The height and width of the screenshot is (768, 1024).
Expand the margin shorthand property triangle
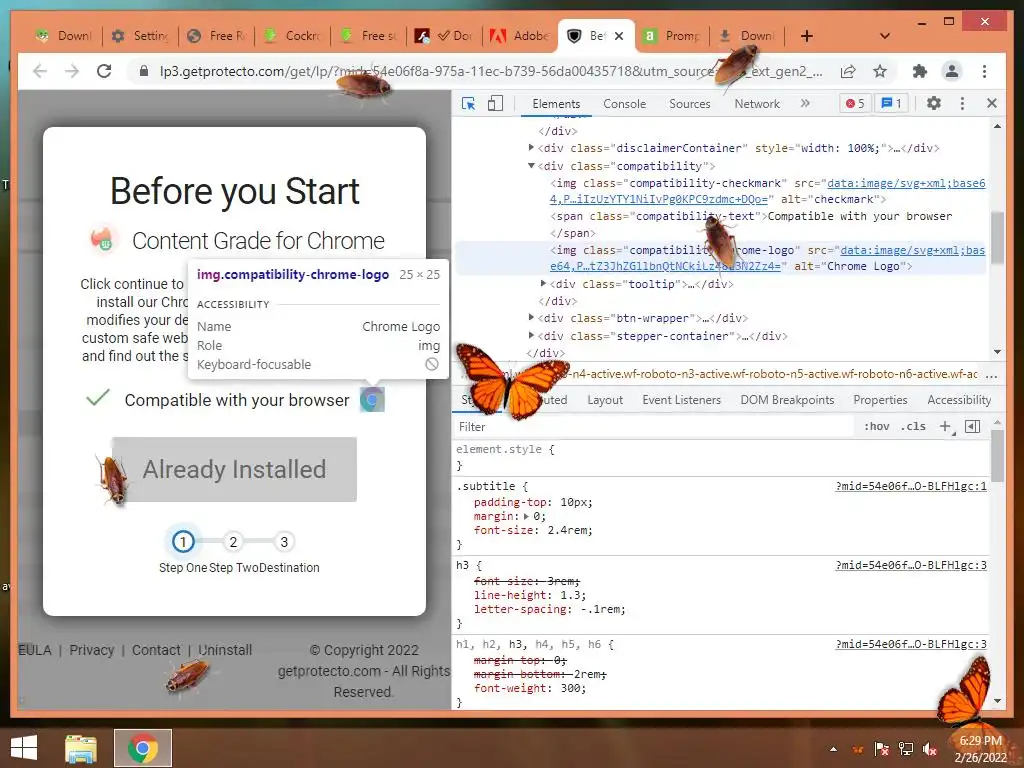pyautogui.click(x=526, y=517)
